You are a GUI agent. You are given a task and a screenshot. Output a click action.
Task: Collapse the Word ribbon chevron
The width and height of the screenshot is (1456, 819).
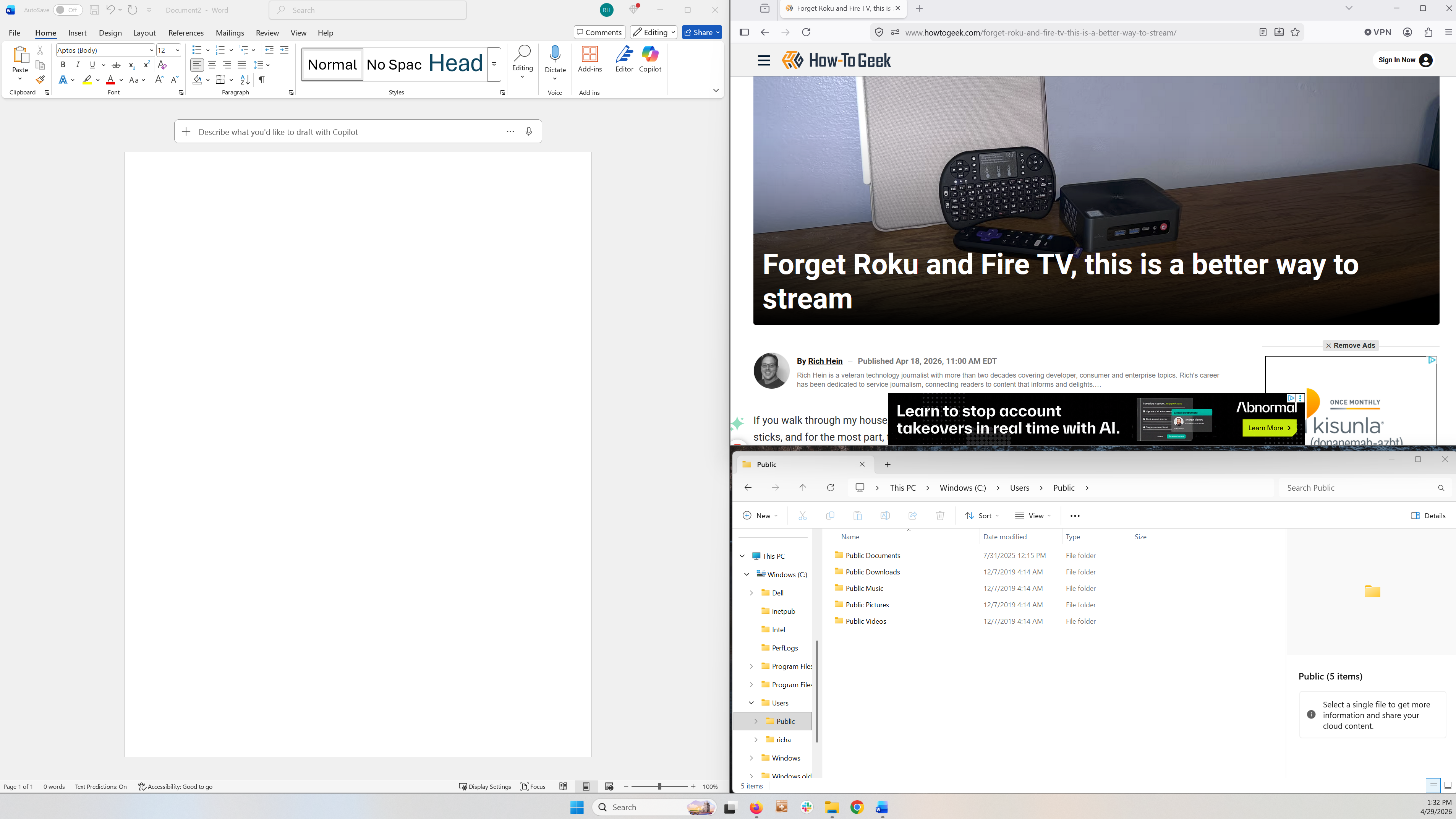tap(716, 91)
